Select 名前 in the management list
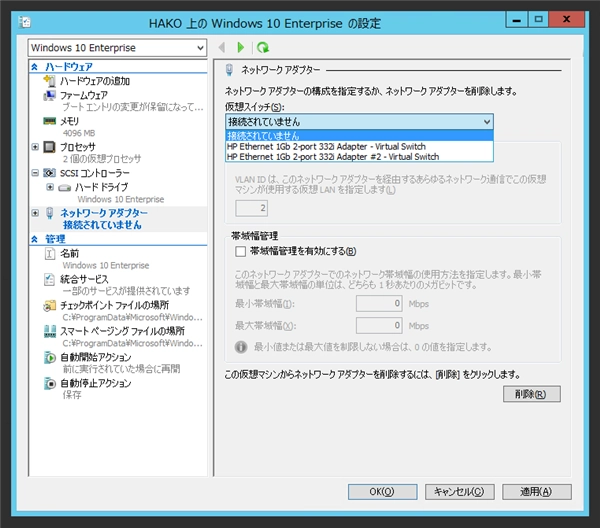 click(69, 253)
